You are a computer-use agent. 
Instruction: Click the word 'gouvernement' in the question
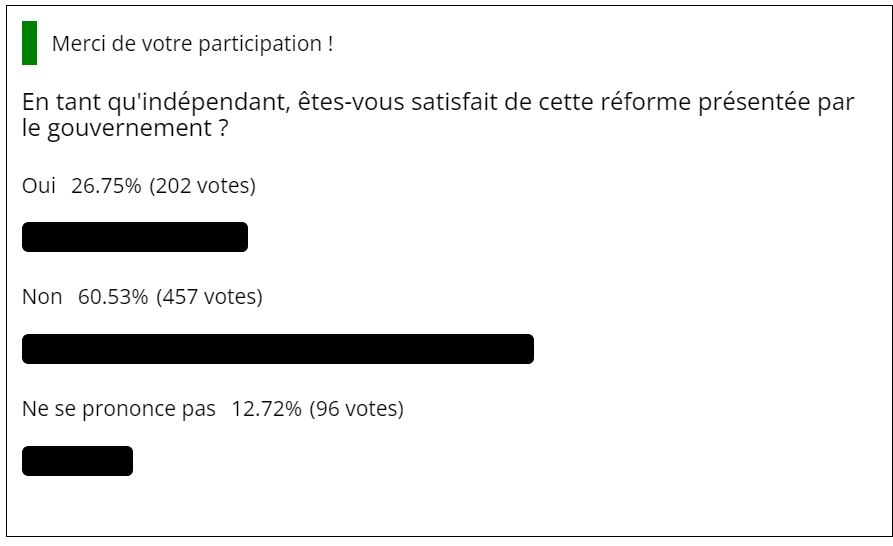click(129, 129)
